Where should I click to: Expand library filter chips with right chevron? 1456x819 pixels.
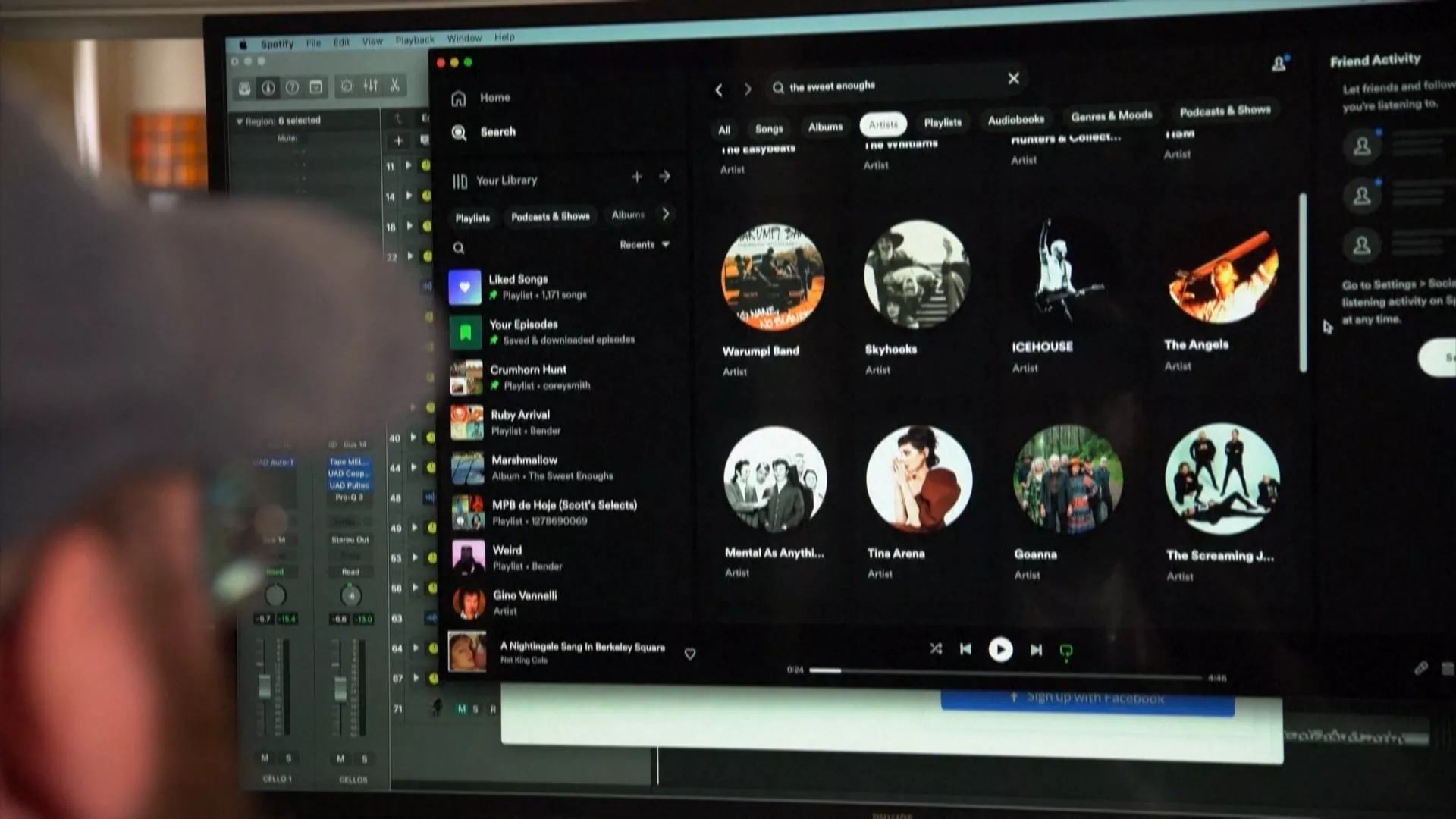pos(665,215)
